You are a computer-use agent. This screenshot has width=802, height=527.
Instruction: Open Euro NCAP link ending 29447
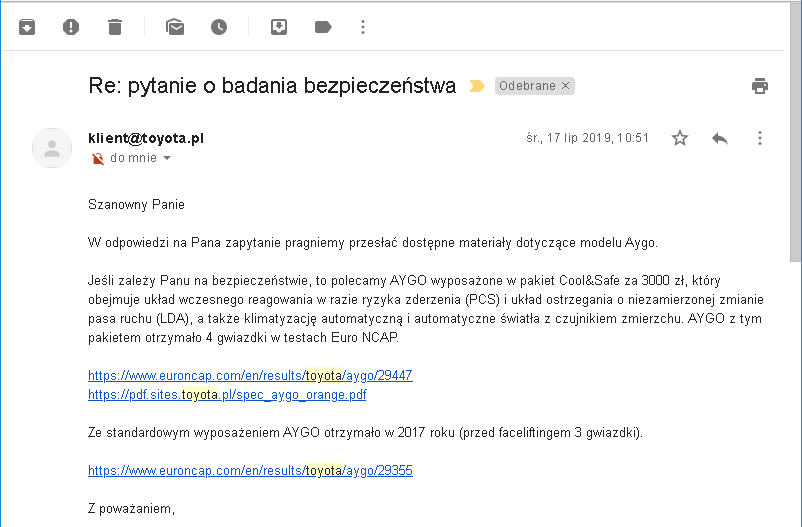(250, 376)
